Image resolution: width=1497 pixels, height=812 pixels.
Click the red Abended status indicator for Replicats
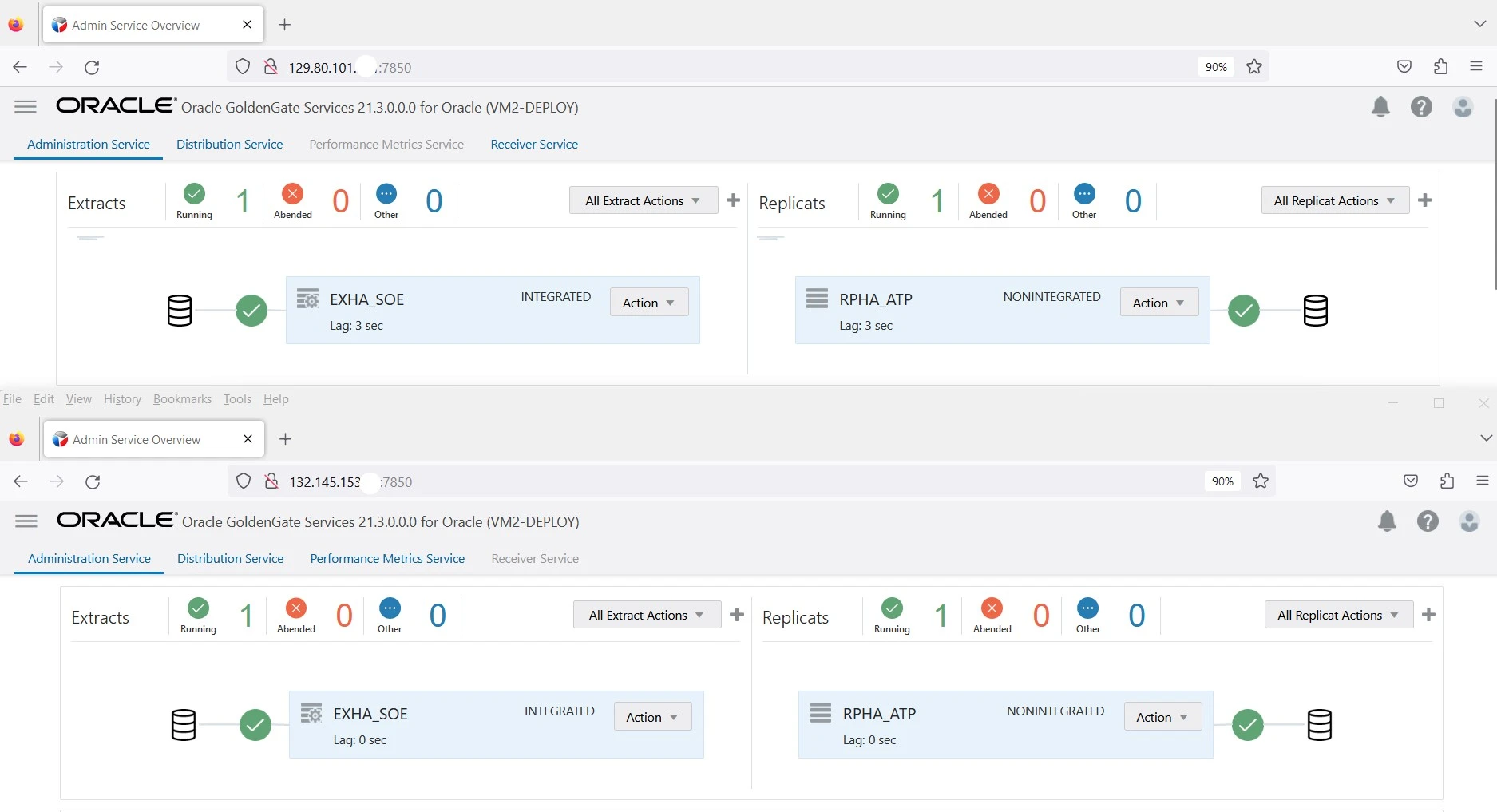pos(988,194)
